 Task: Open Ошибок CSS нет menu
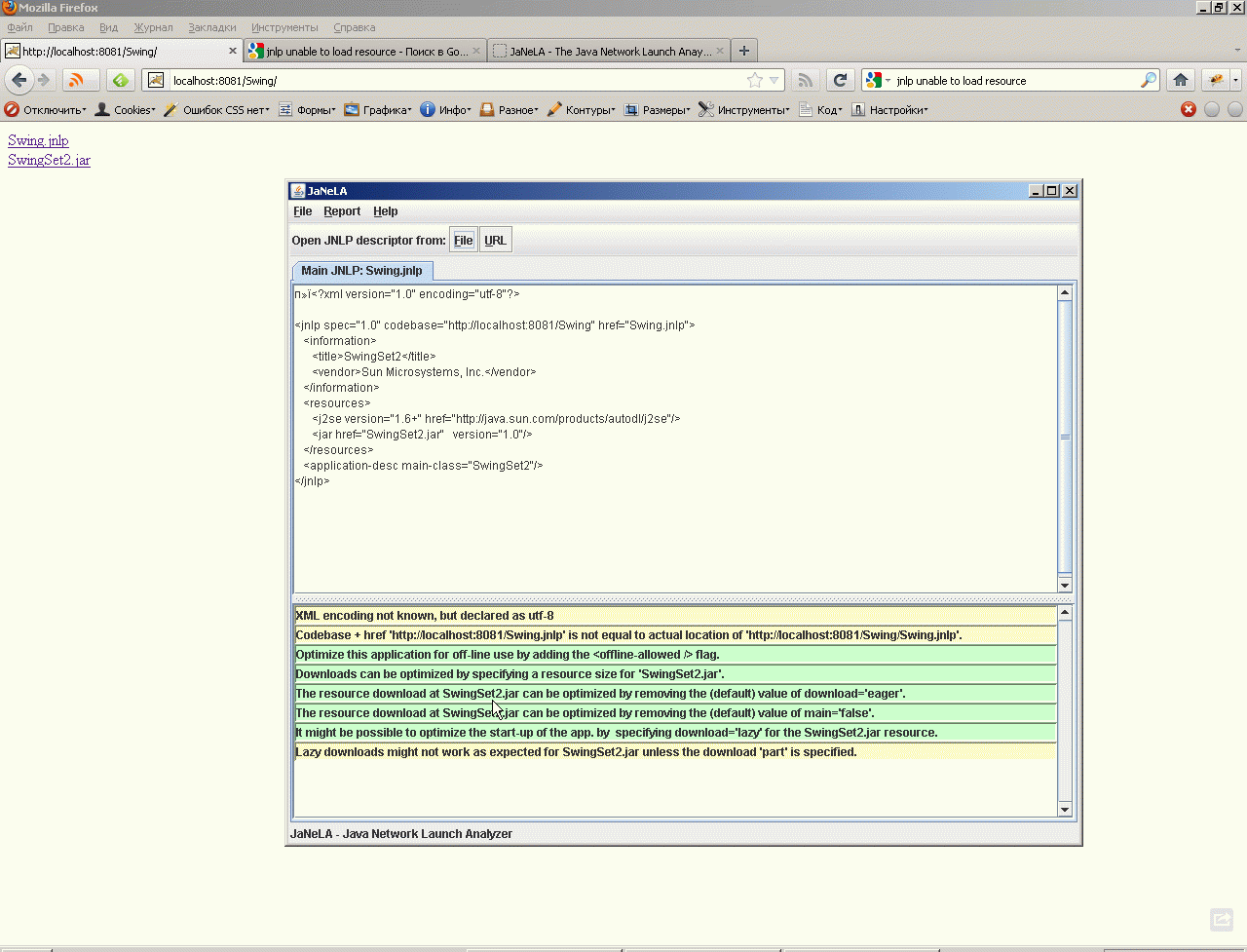click(216, 110)
